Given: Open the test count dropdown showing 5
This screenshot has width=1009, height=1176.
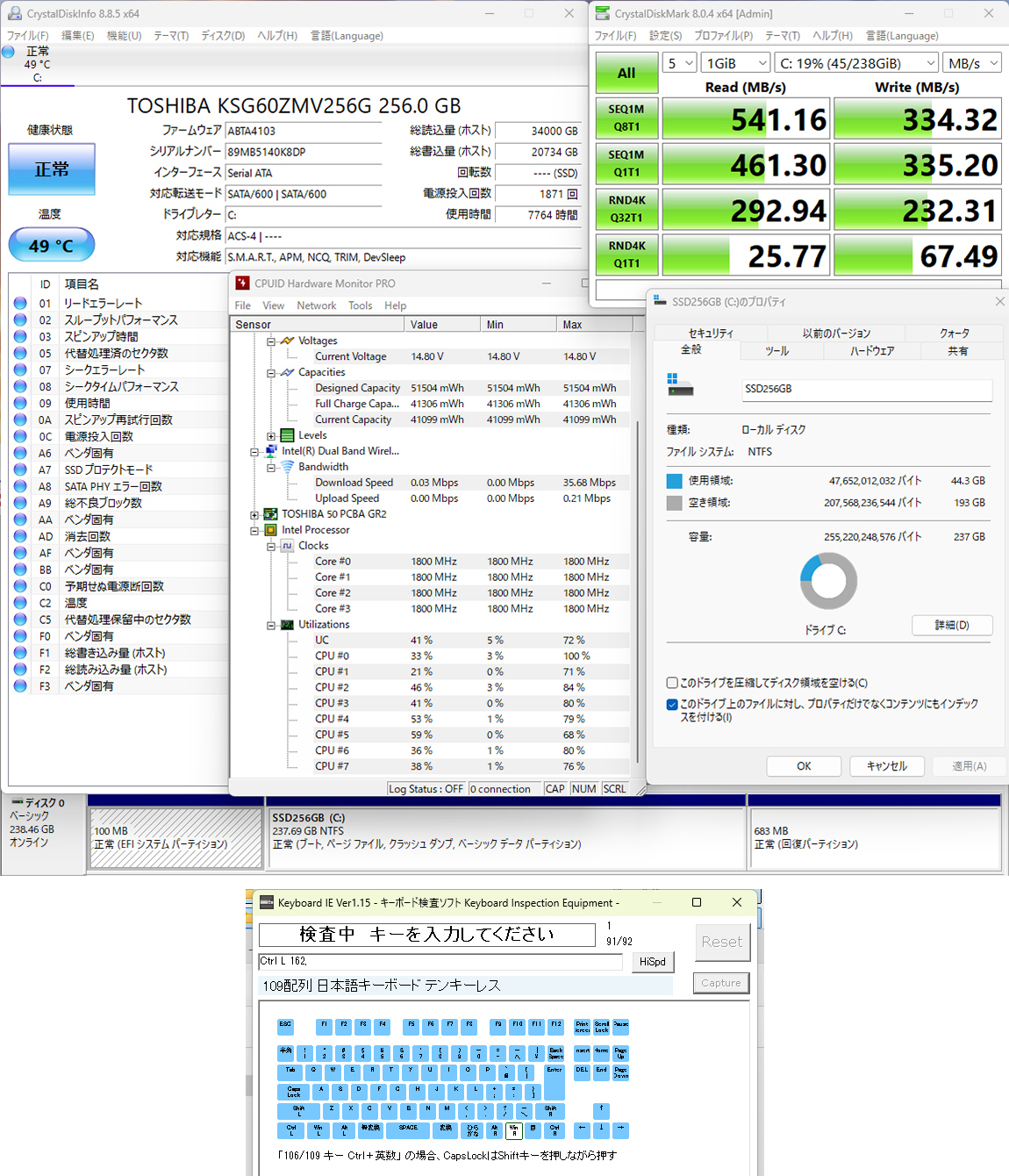Looking at the screenshot, I should click(x=680, y=63).
